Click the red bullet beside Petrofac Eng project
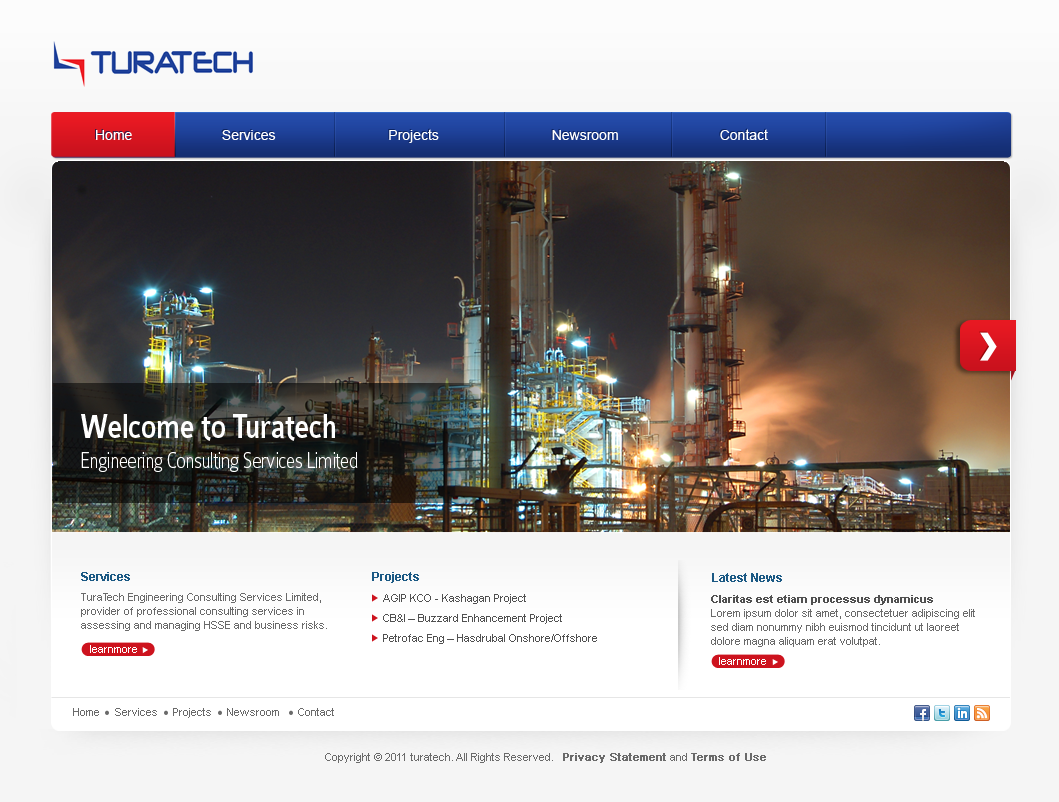 pos(374,638)
